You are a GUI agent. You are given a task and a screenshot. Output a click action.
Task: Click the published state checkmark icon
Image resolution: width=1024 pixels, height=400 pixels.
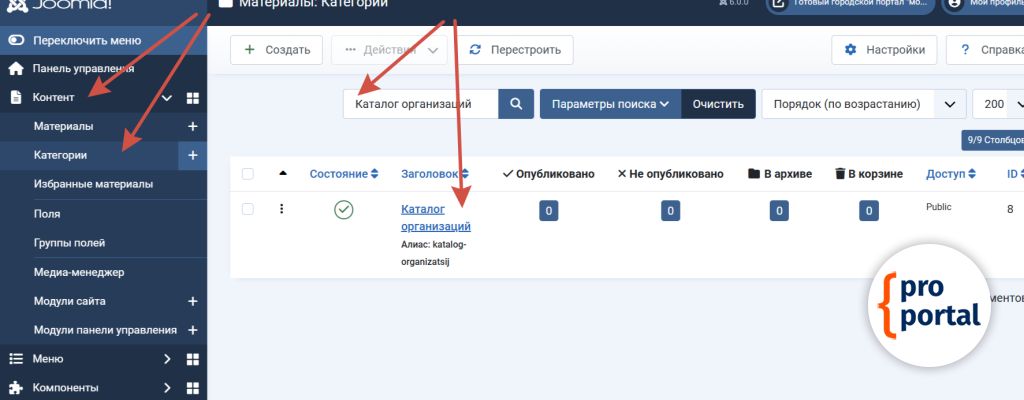[x=344, y=210]
